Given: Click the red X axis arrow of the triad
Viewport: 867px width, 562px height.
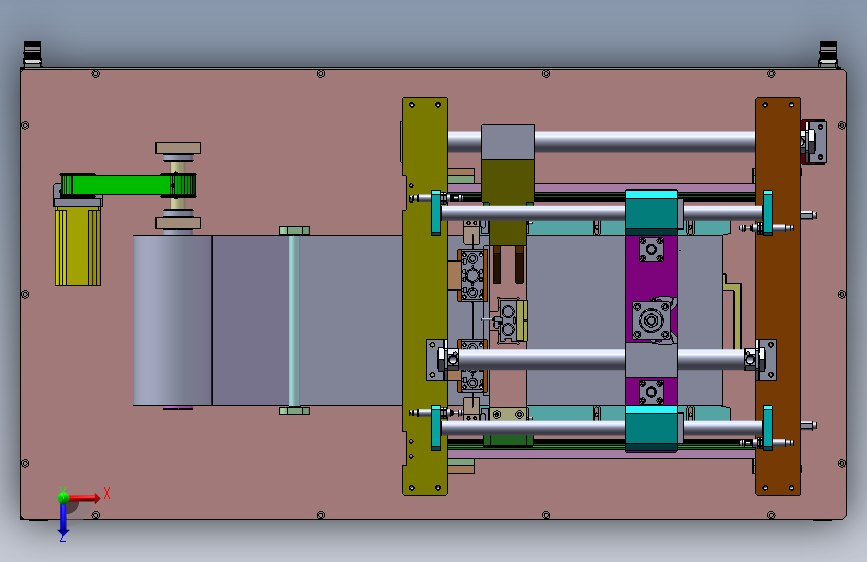Looking at the screenshot, I should 85,498.
